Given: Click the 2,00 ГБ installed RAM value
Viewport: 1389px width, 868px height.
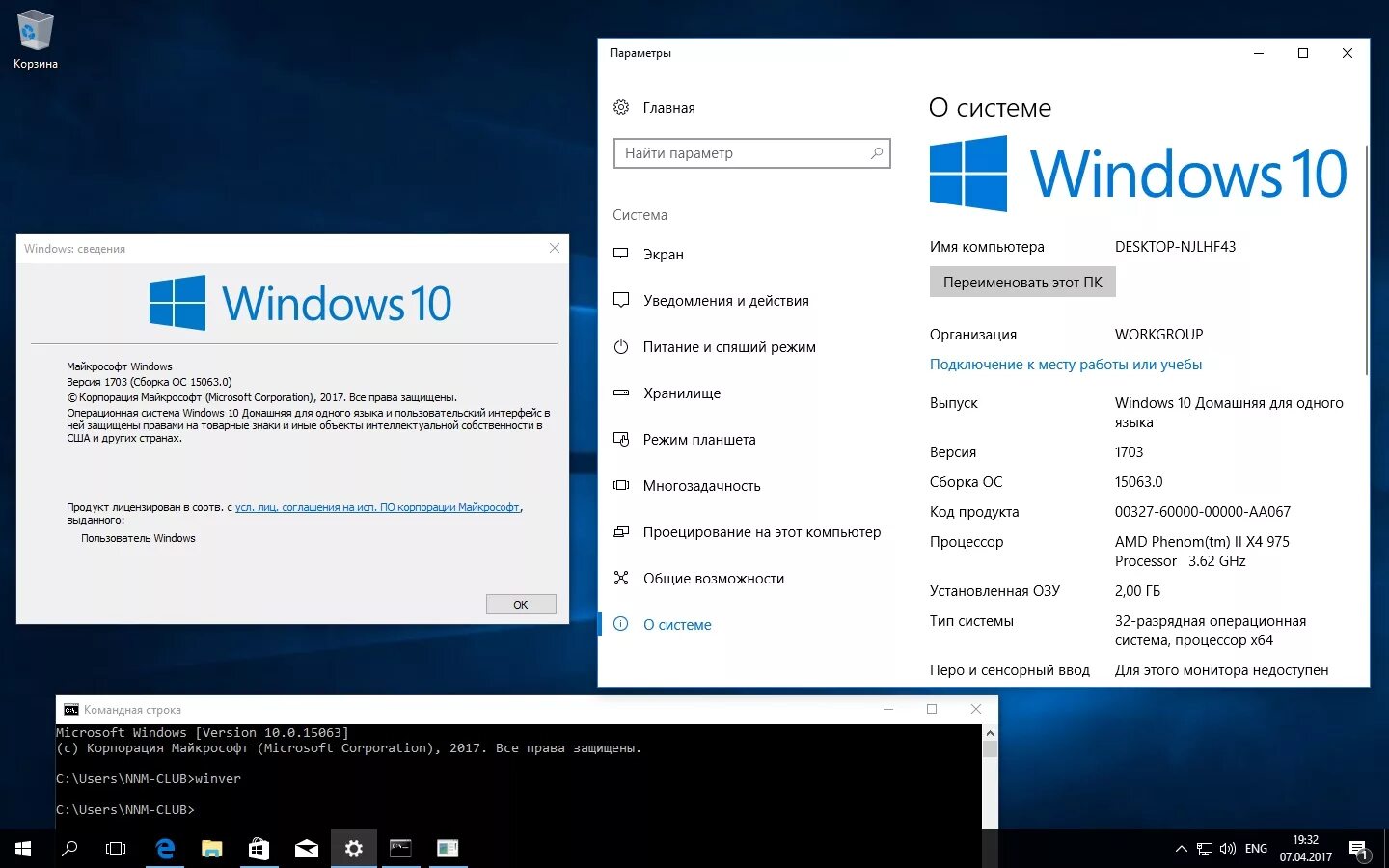Looking at the screenshot, I should pyautogui.click(x=1137, y=591).
